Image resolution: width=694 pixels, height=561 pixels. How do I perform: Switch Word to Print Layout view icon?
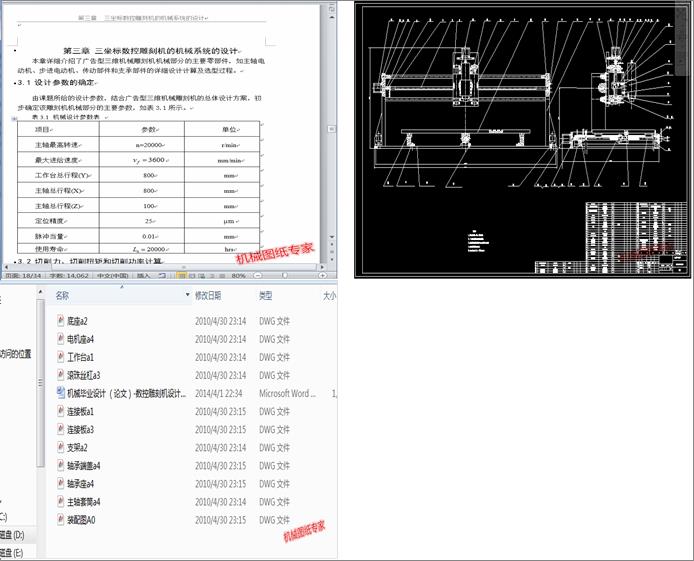(x=181, y=276)
